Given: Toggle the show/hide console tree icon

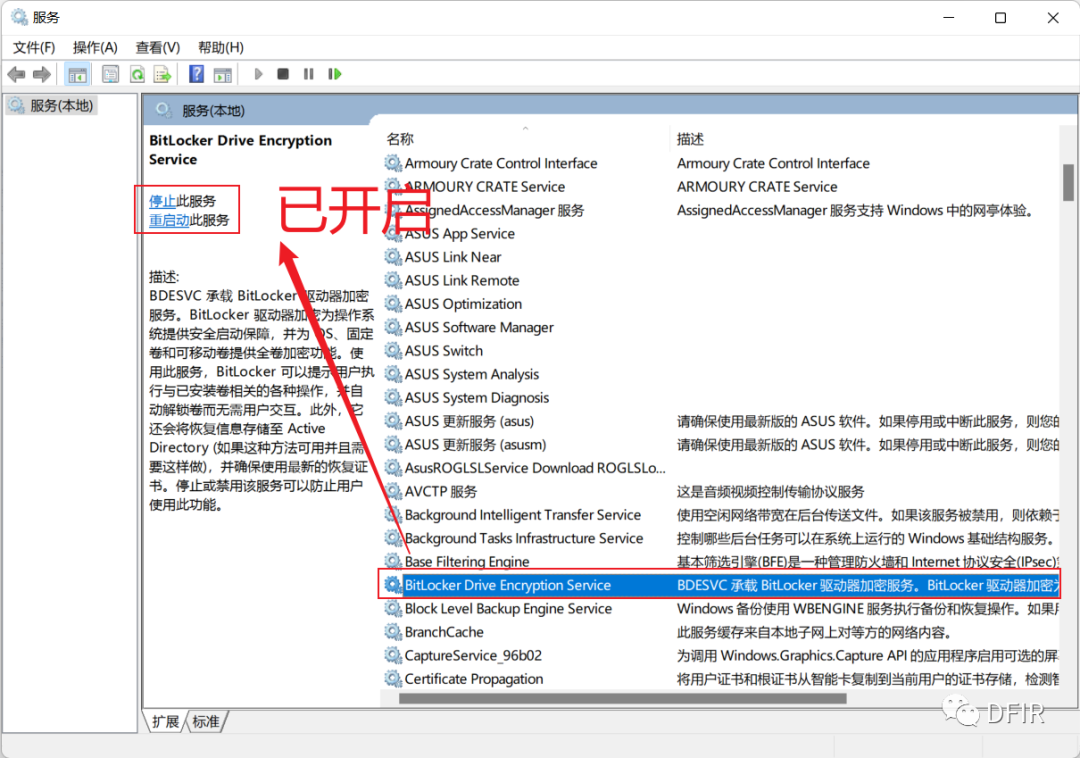Looking at the screenshot, I should pos(77,74).
